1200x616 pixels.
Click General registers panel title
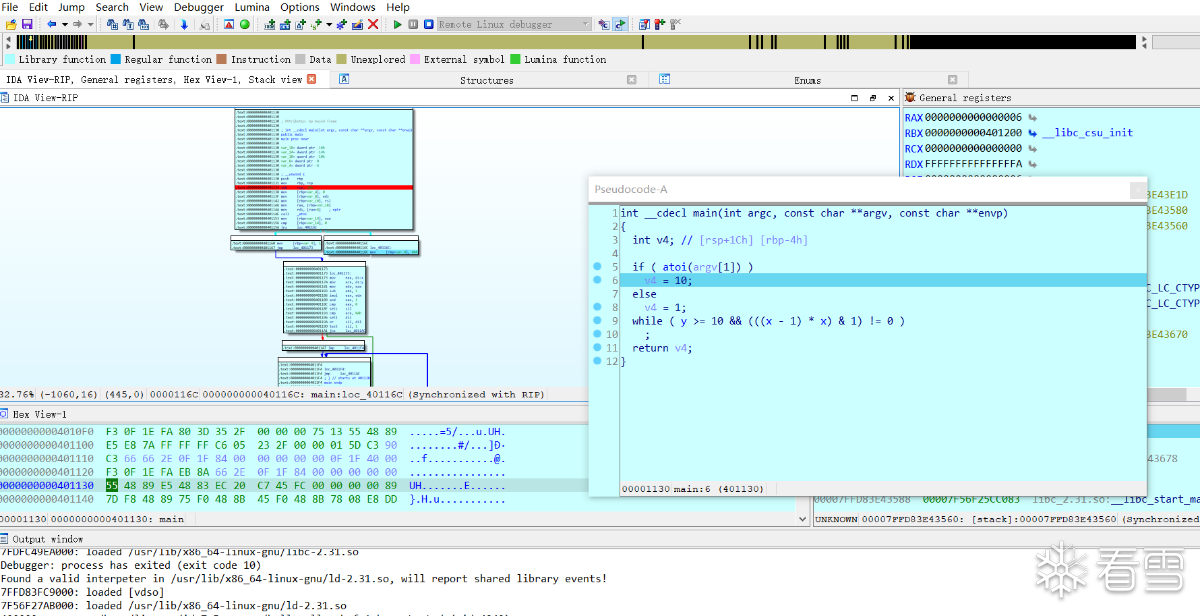965,98
